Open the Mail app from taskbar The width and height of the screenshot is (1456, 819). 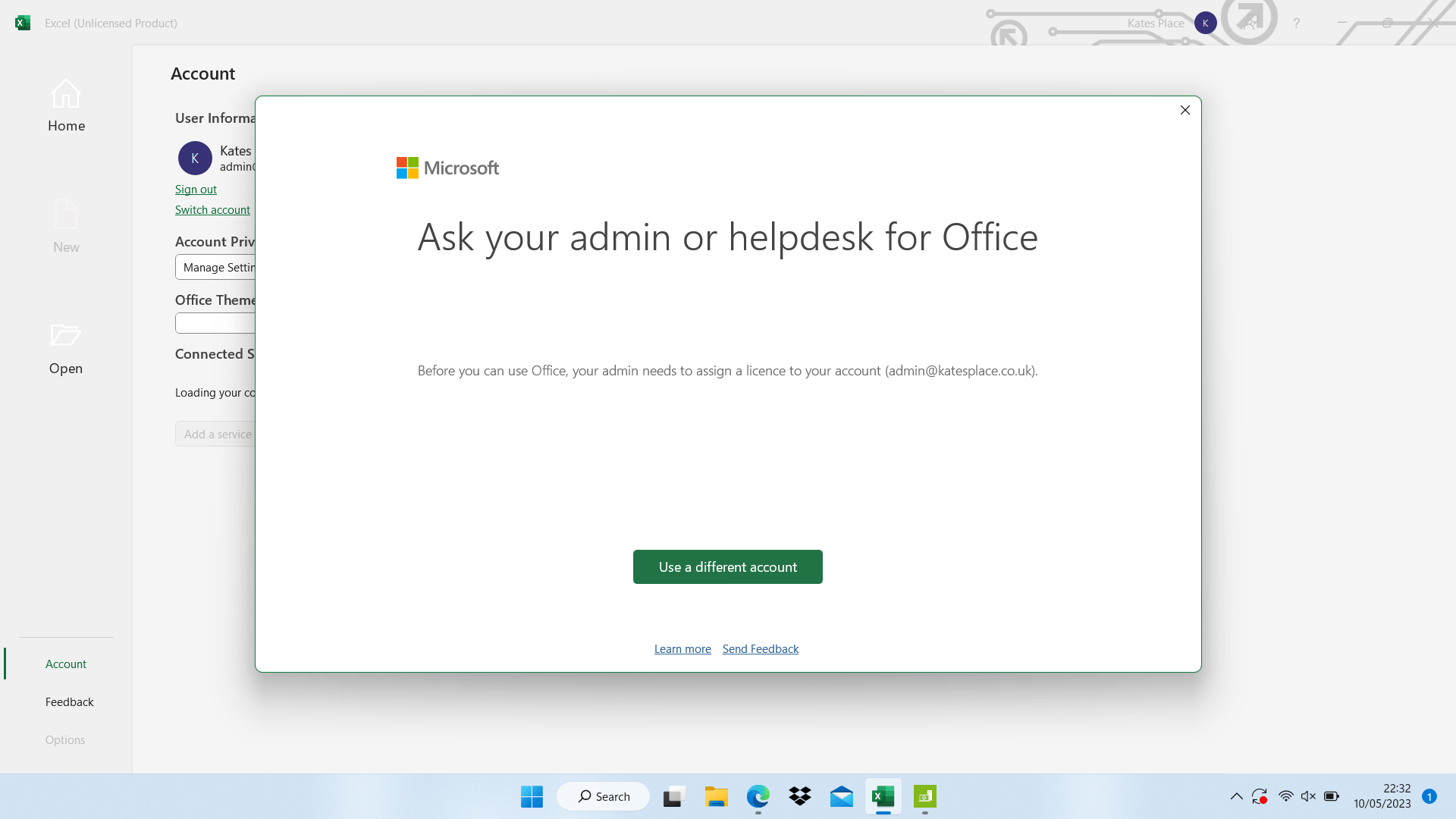pos(841,796)
